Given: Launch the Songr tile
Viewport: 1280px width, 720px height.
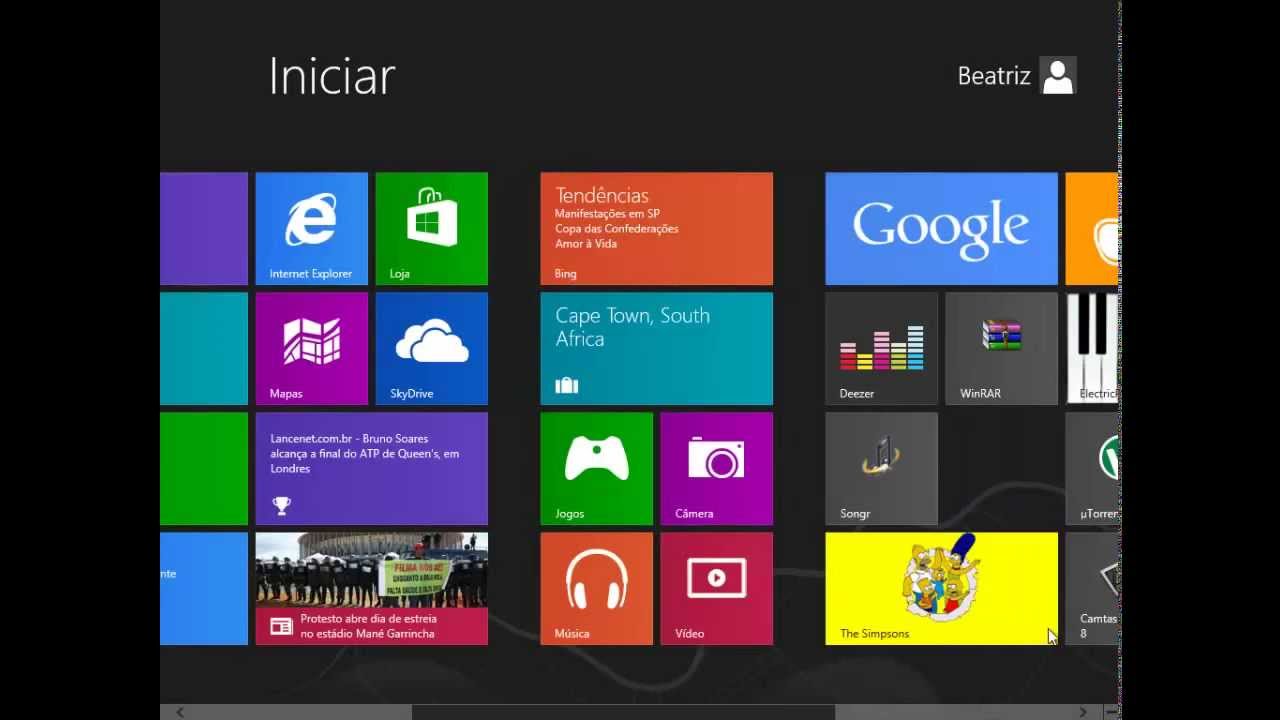Looking at the screenshot, I should (881, 468).
